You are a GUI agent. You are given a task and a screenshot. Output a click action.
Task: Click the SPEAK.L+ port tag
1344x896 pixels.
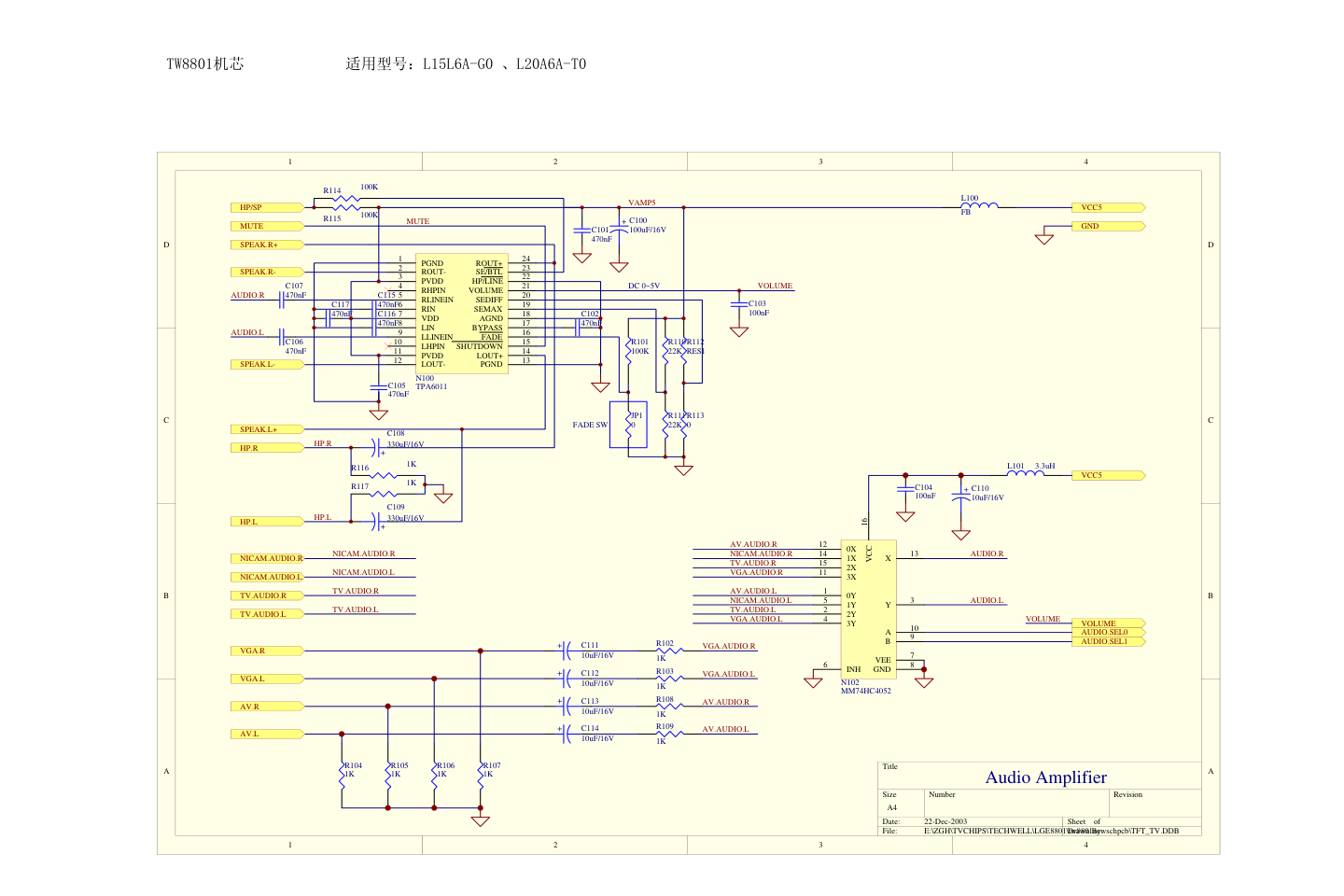[268, 429]
